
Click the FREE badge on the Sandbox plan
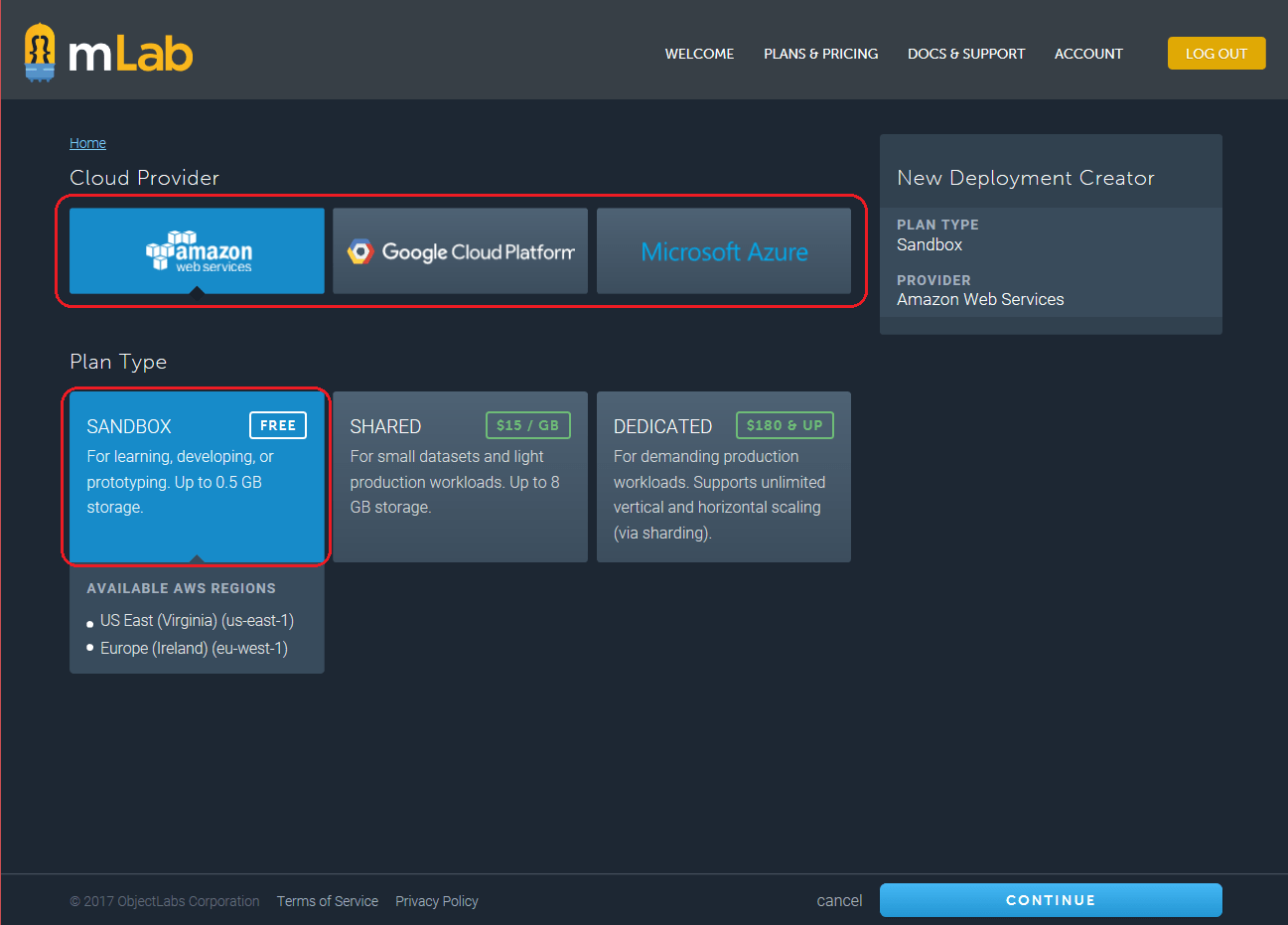click(x=278, y=425)
